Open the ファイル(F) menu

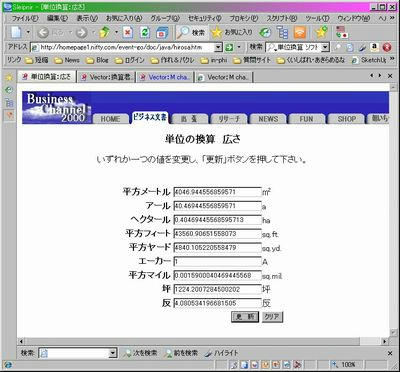click(25, 18)
